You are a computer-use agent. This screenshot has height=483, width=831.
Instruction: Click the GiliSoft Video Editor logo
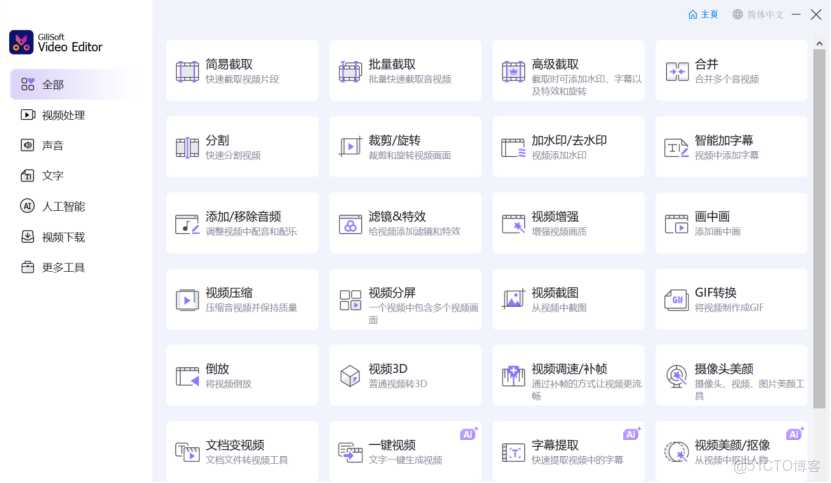click(56, 42)
